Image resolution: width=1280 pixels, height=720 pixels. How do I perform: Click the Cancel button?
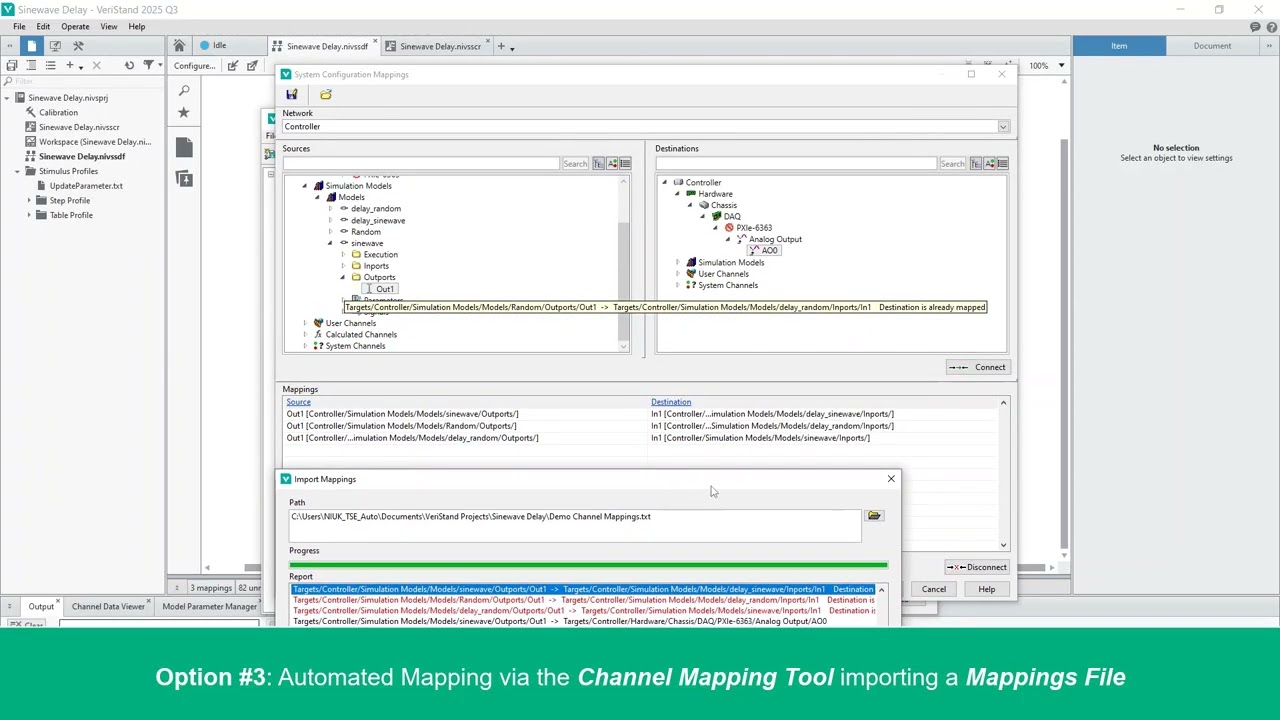[x=933, y=589]
